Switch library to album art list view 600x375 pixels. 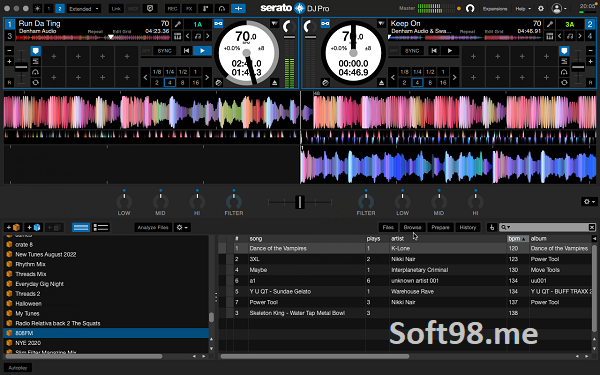tap(101, 227)
